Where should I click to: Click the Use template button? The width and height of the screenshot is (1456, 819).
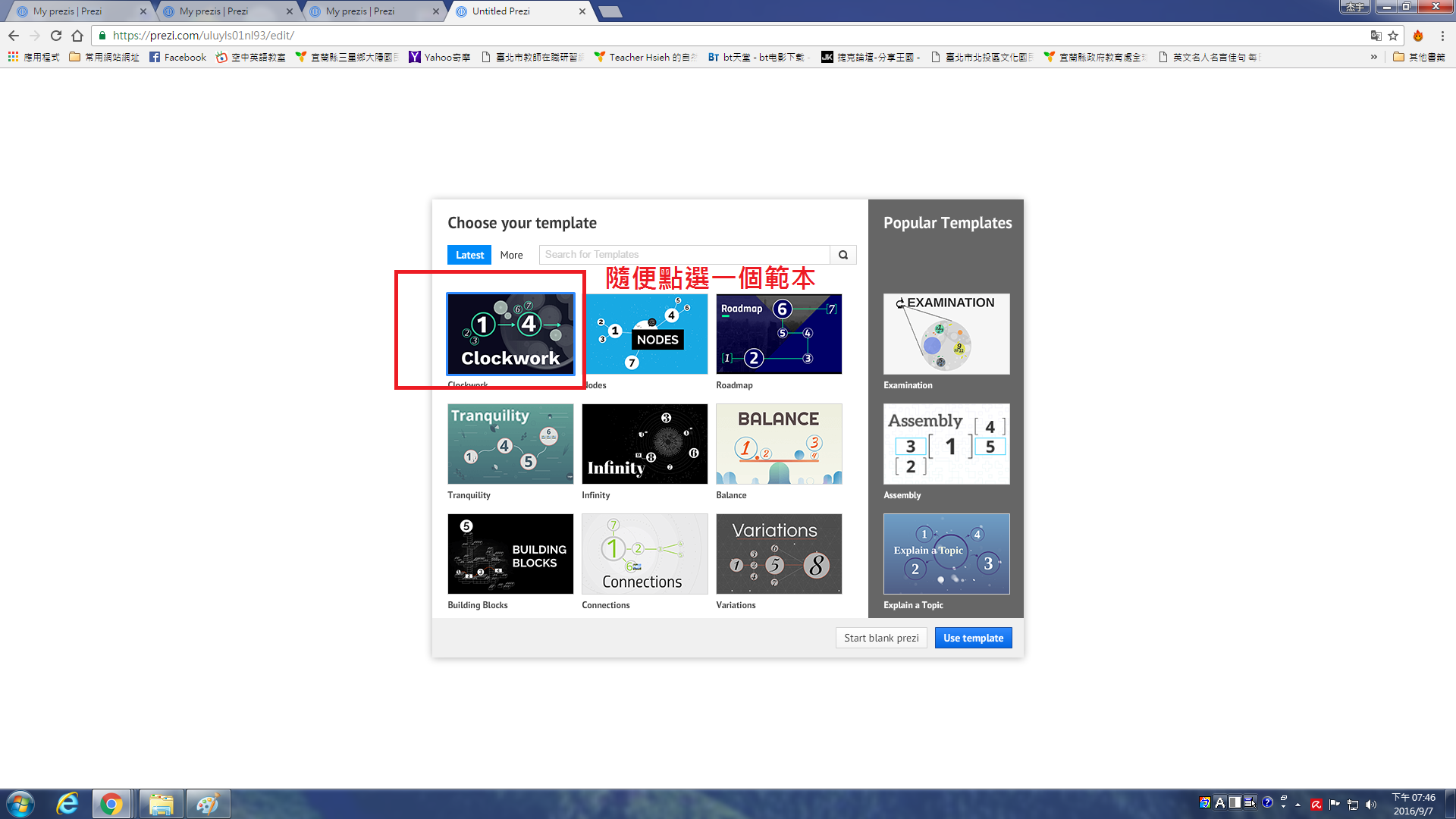click(973, 638)
